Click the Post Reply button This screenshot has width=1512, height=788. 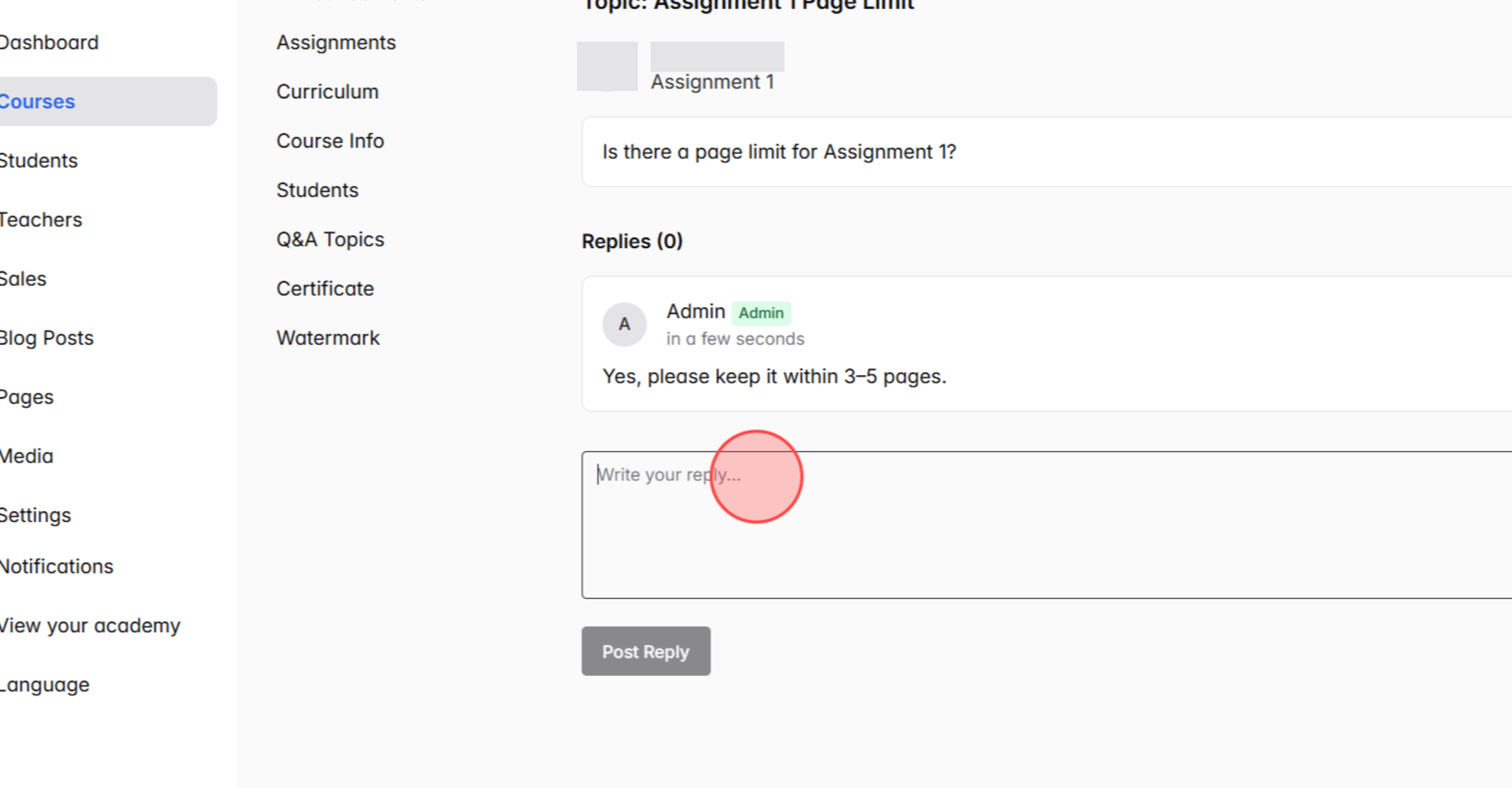(x=645, y=651)
